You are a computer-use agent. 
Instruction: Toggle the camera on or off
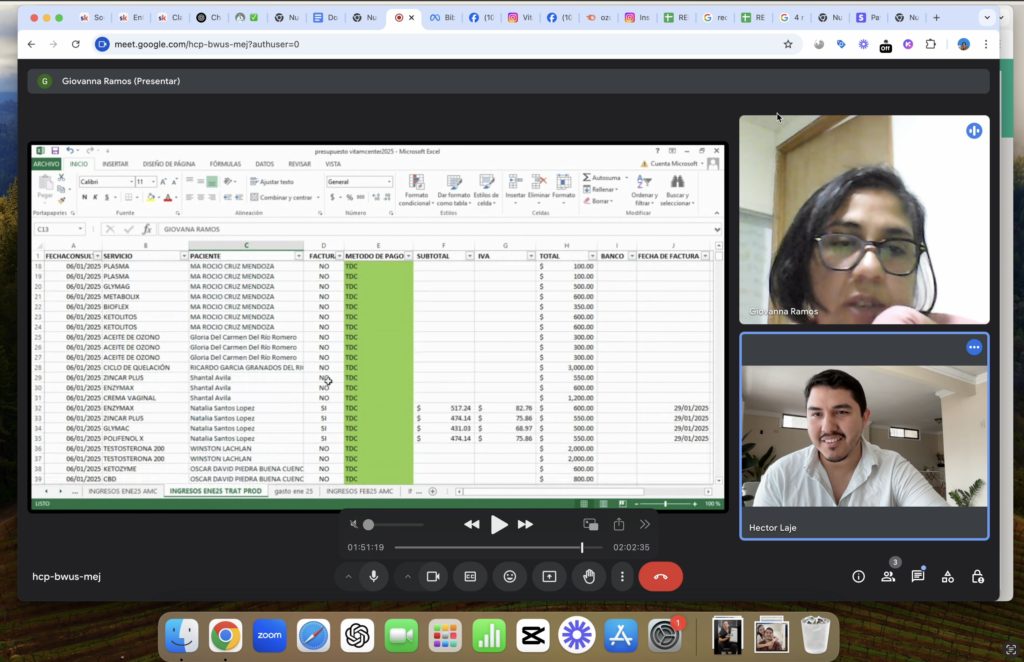(x=433, y=576)
